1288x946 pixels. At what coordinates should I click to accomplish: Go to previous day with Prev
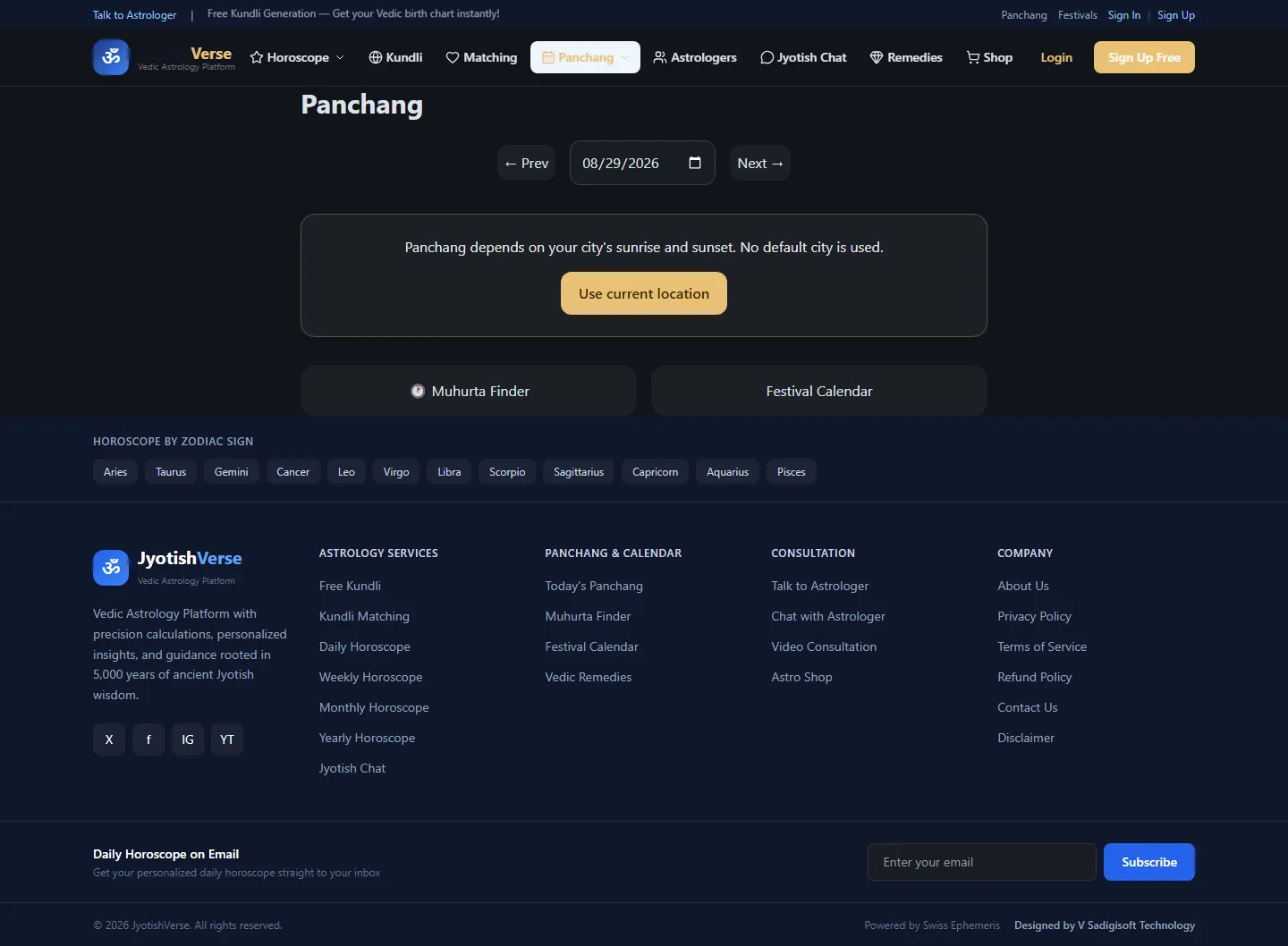pyautogui.click(x=526, y=163)
